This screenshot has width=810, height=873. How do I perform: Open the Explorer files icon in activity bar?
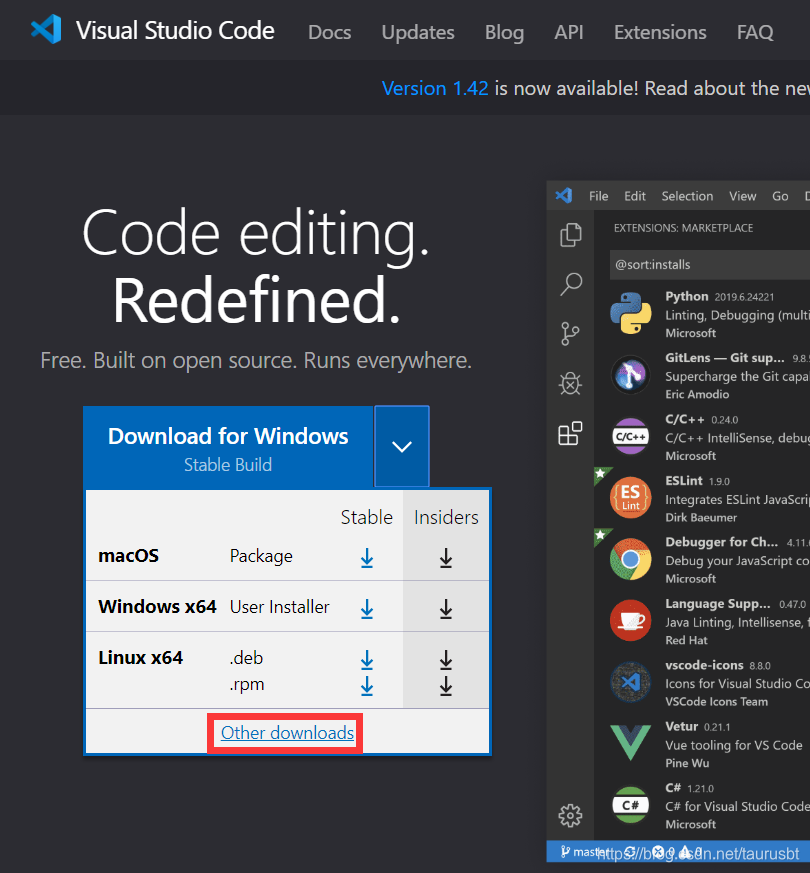pos(571,234)
